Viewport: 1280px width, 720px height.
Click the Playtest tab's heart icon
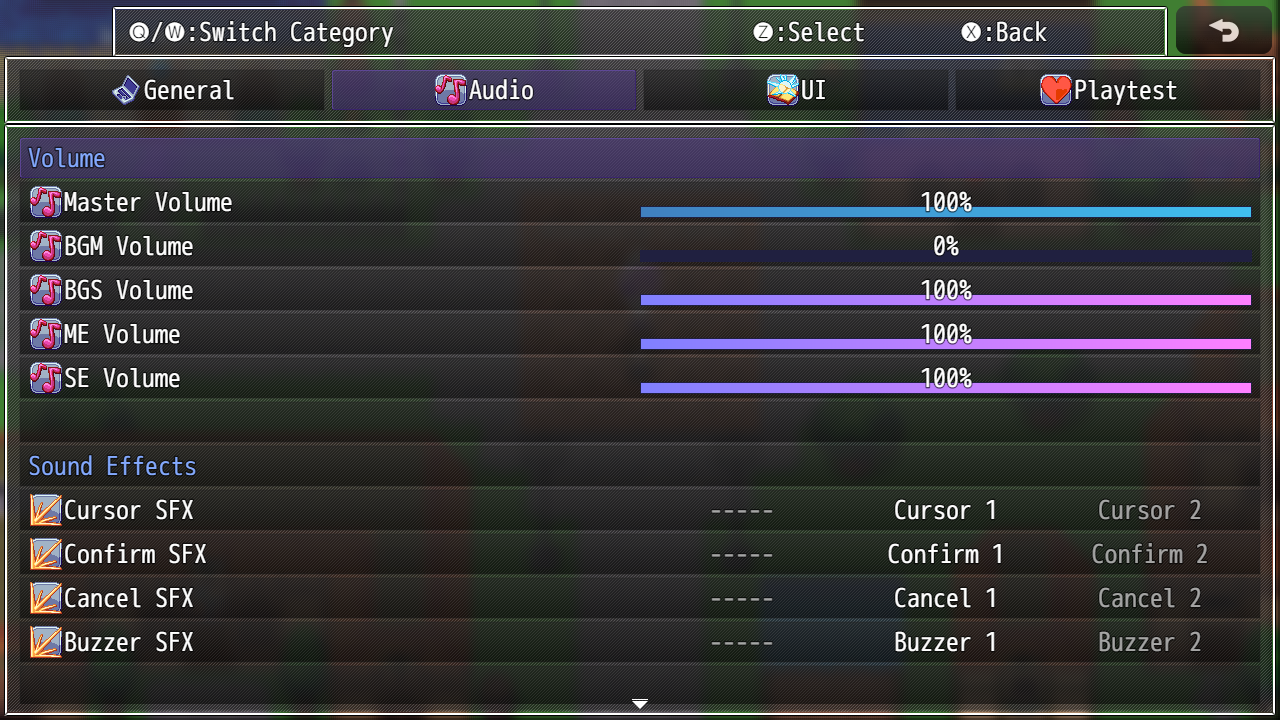tap(1055, 90)
